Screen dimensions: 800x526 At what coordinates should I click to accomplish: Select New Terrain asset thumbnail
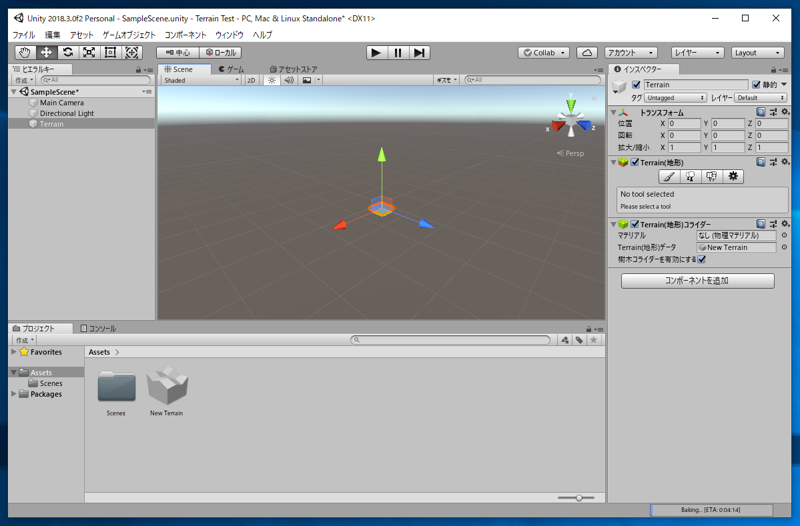[x=167, y=387]
